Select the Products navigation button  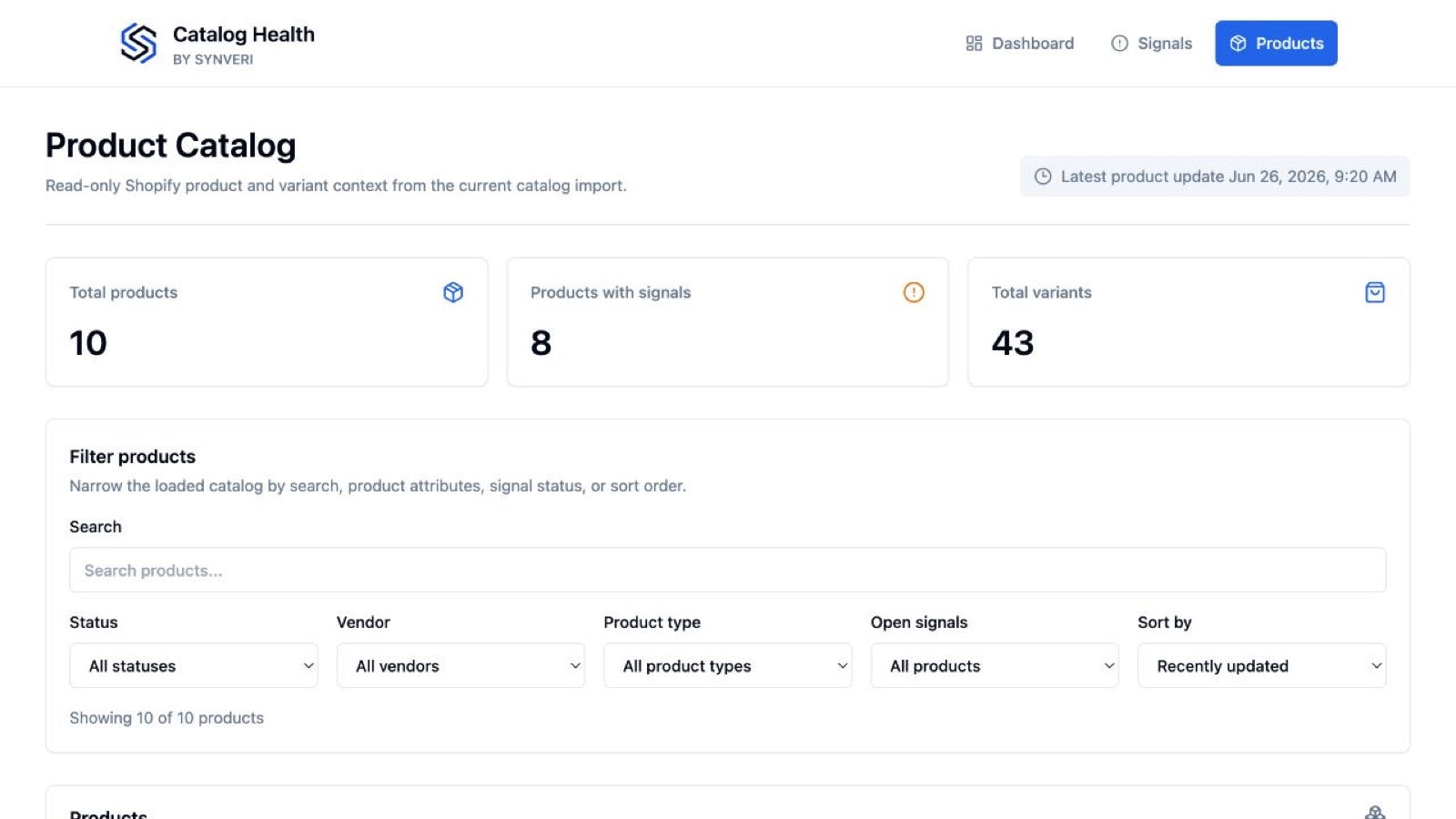[1276, 44]
